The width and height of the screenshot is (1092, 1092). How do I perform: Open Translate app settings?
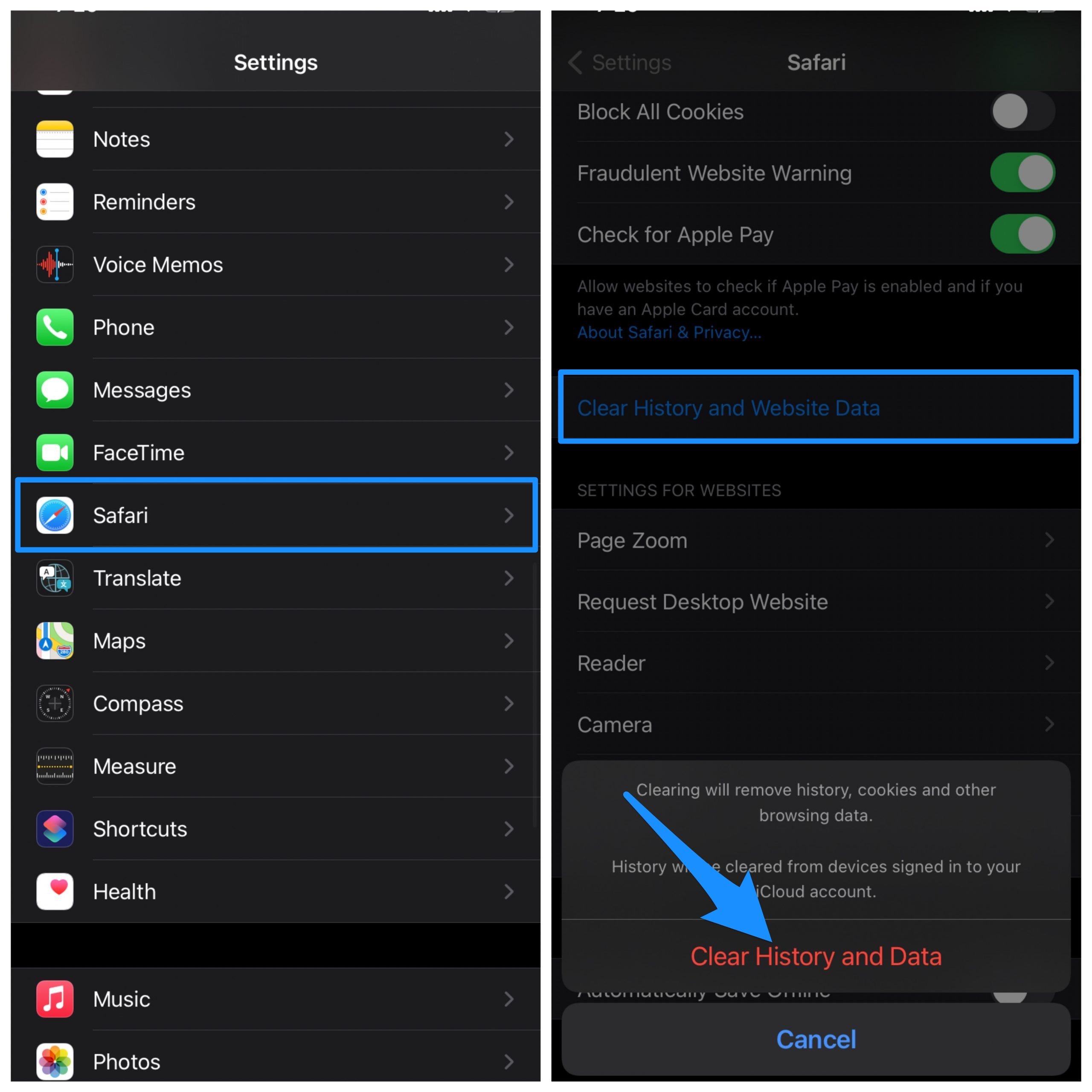(x=273, y=578)
